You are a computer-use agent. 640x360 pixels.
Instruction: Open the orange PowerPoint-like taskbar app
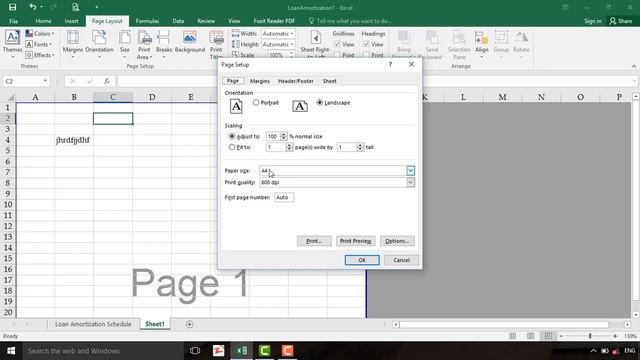(287, 351)
